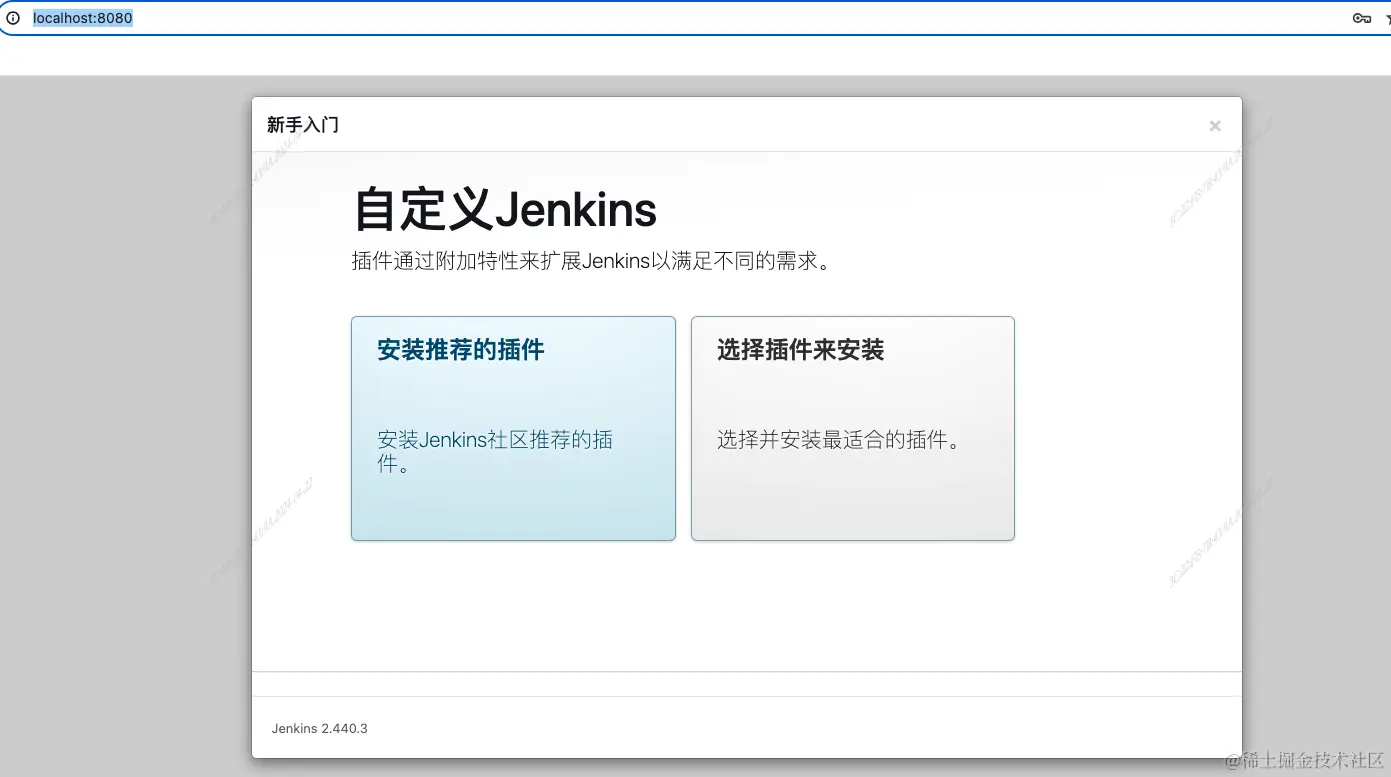The height and width of the screenshot is (777, 1391).
Task: Click the Jenkins 2.440.3 version text
Action: coord(320,728)
